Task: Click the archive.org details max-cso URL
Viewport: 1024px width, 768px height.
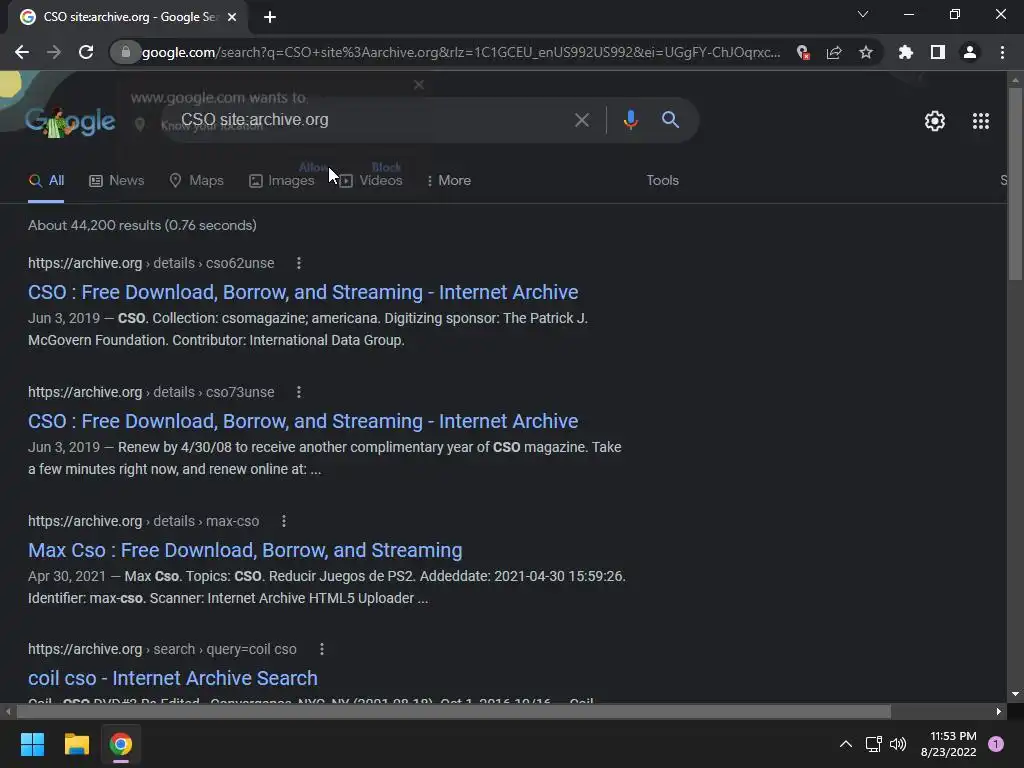Action: coord(144,521)
